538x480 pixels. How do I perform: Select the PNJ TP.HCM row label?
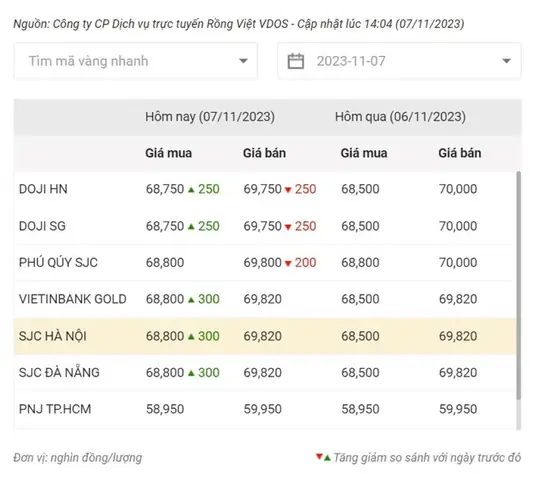coord(55,409)
